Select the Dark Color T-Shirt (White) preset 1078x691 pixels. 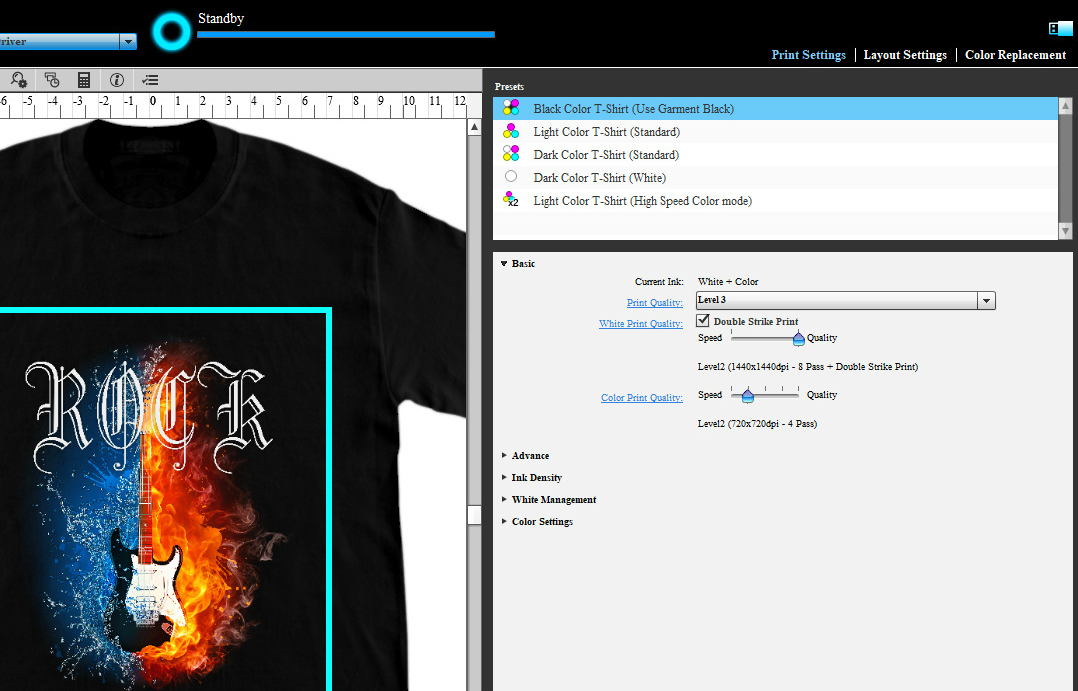(599, 178)
